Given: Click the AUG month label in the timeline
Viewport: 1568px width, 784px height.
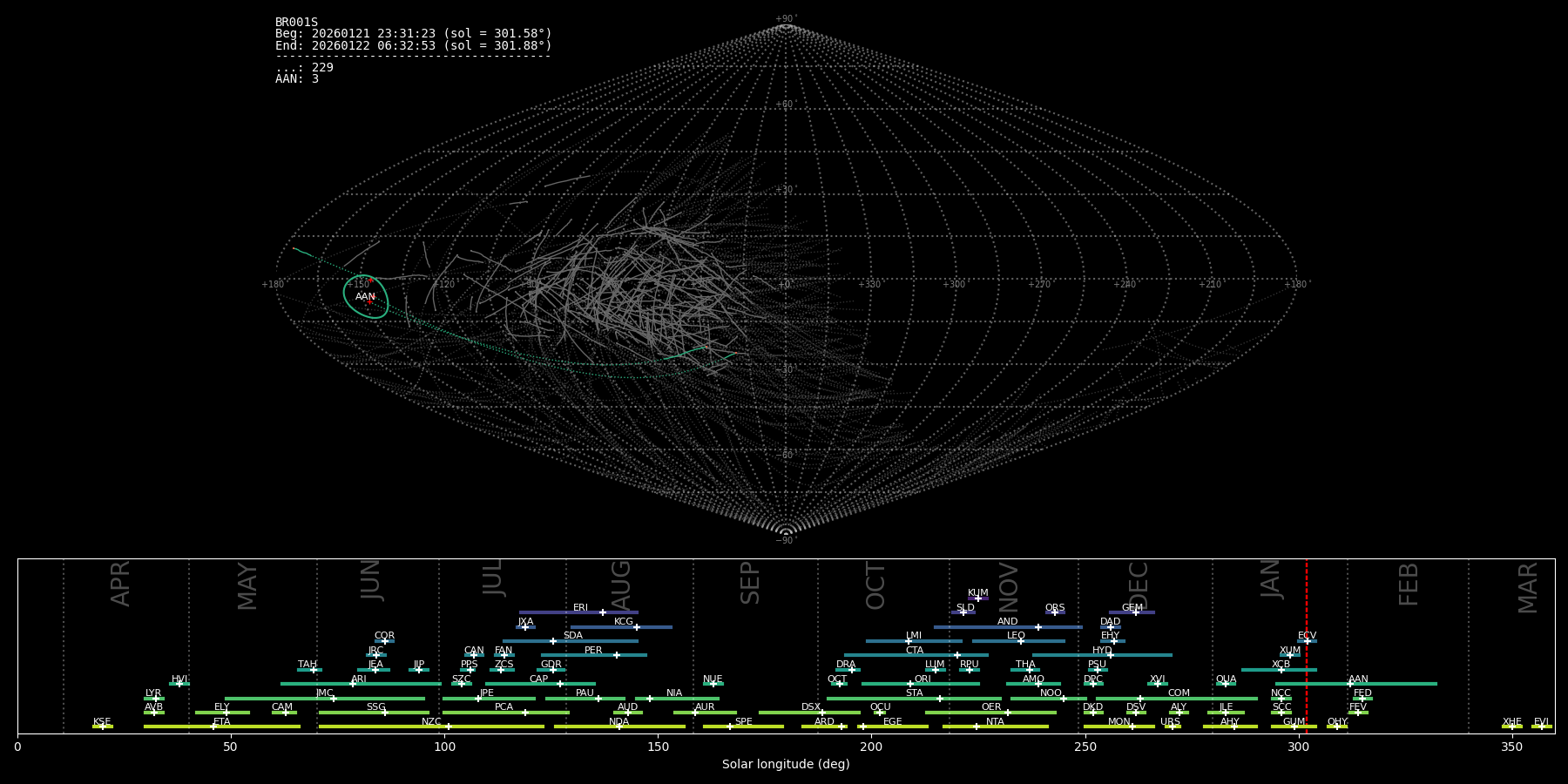Looking at the screenshot, I should click(x=620, y=585).
